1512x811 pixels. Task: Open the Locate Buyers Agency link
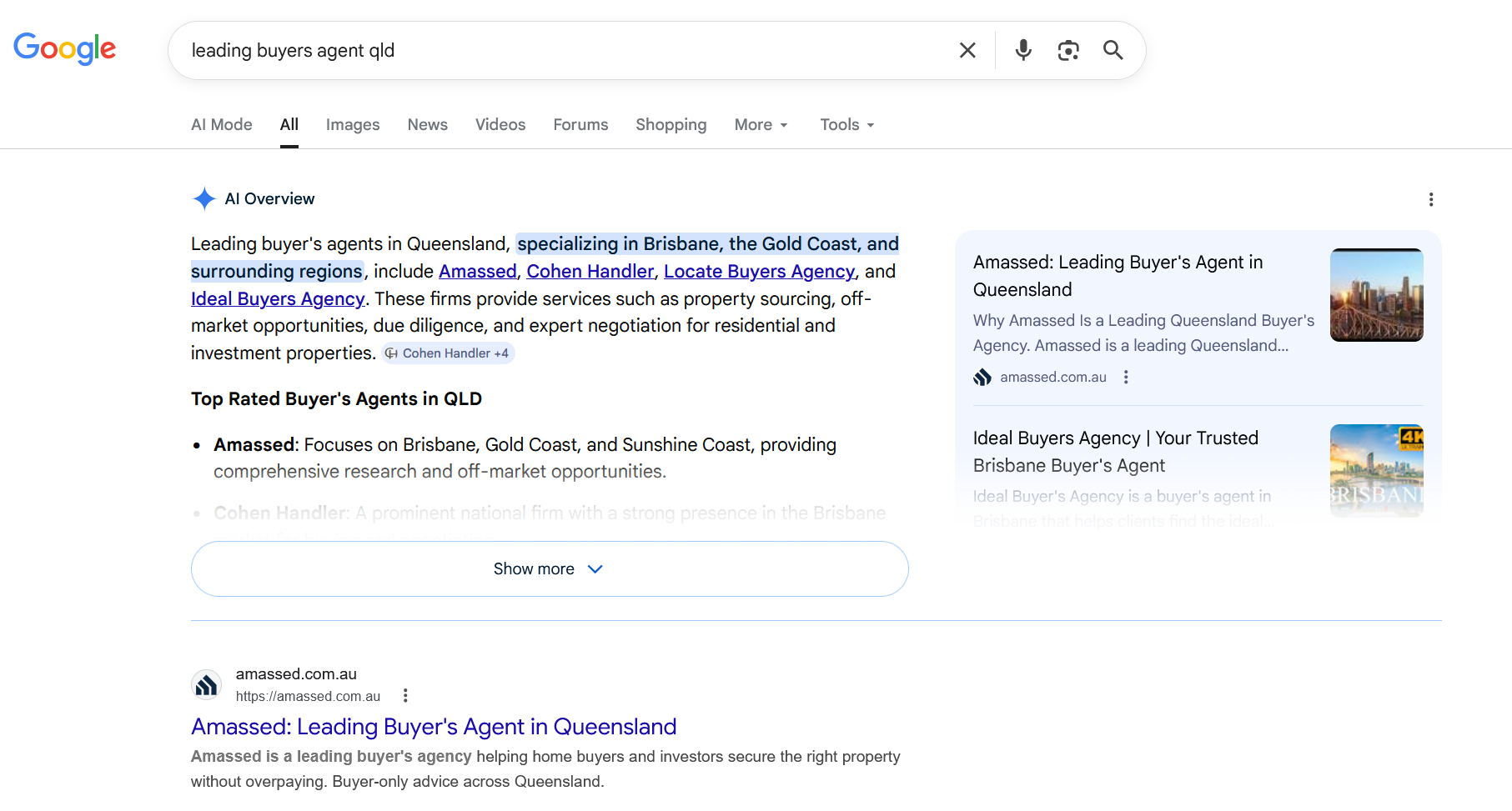(760, 271)
